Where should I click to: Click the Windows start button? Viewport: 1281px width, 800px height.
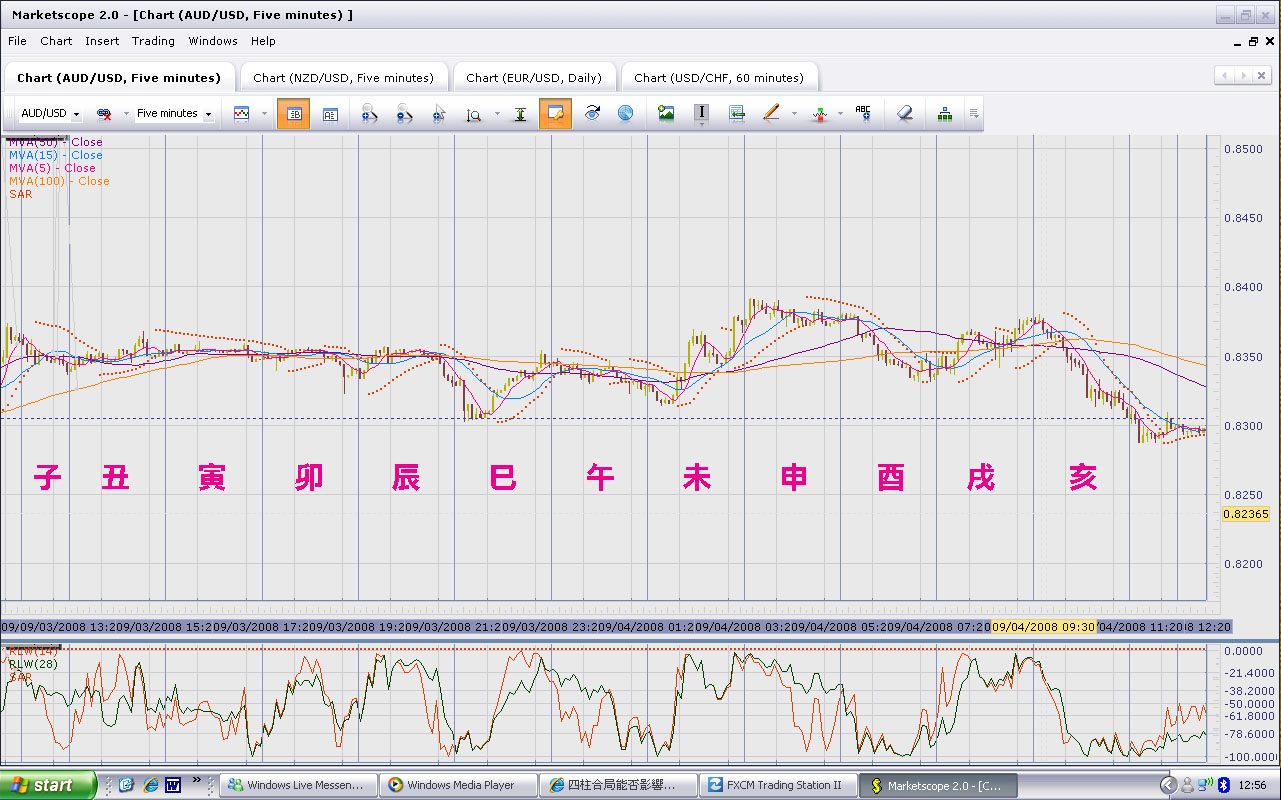point(48,785)
